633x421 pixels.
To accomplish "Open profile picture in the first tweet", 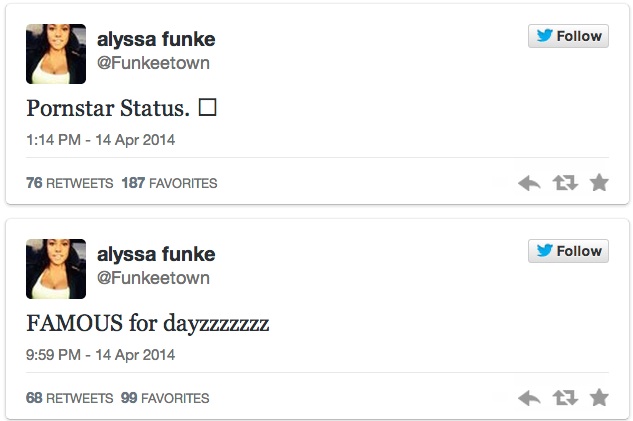I will 55,54.
